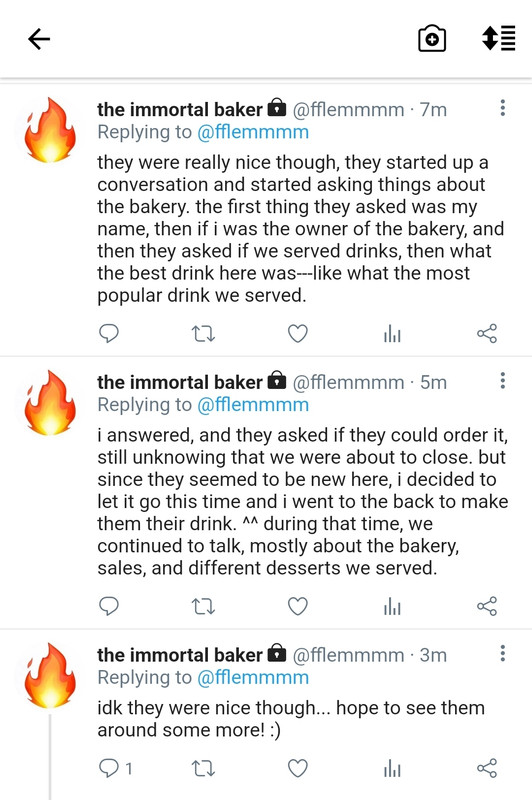
Task: Open the @fflemmmm link in the 7m tweet
Action: click(253, 132)
